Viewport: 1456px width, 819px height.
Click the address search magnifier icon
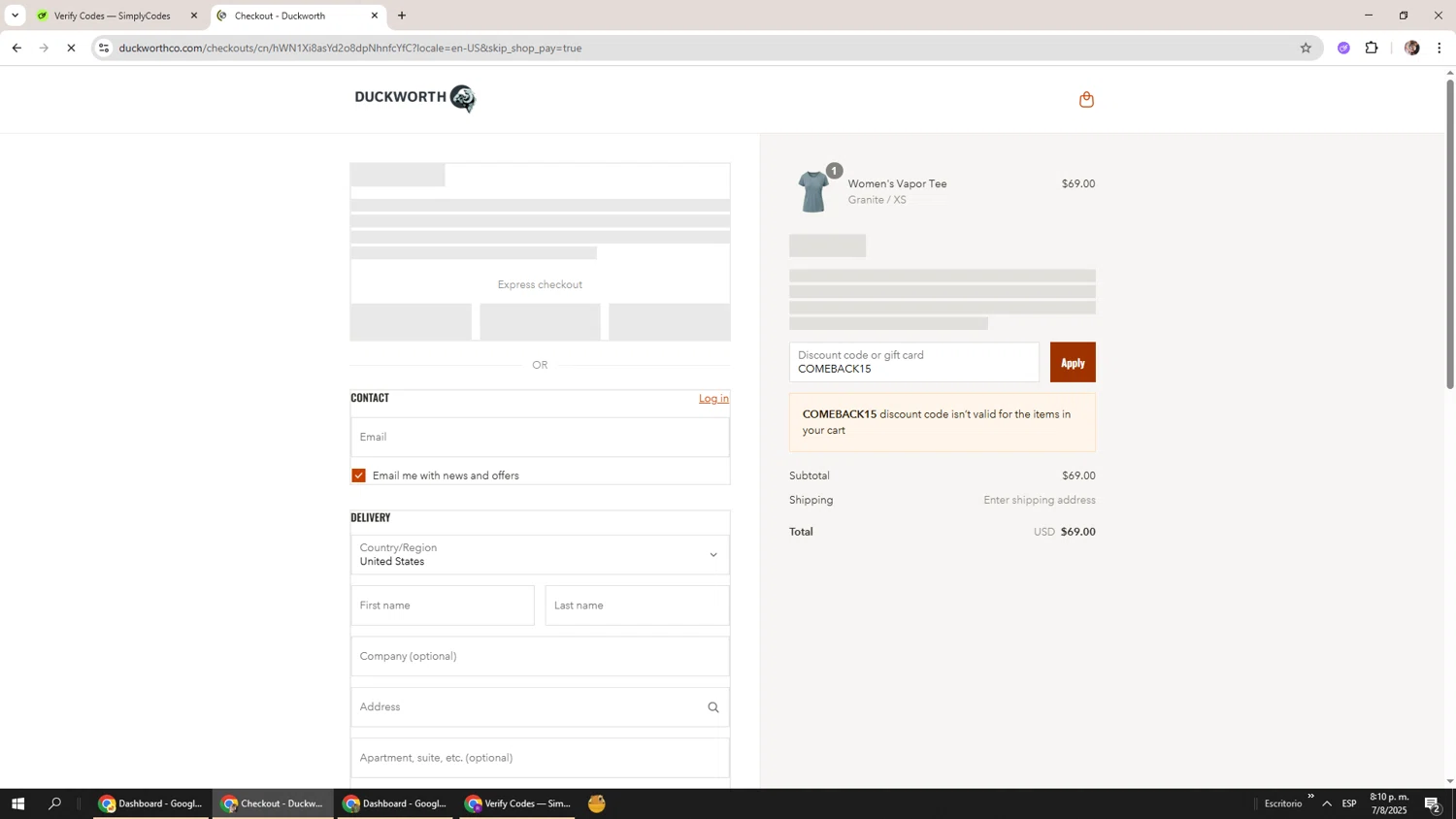click(x=713, y=707)
